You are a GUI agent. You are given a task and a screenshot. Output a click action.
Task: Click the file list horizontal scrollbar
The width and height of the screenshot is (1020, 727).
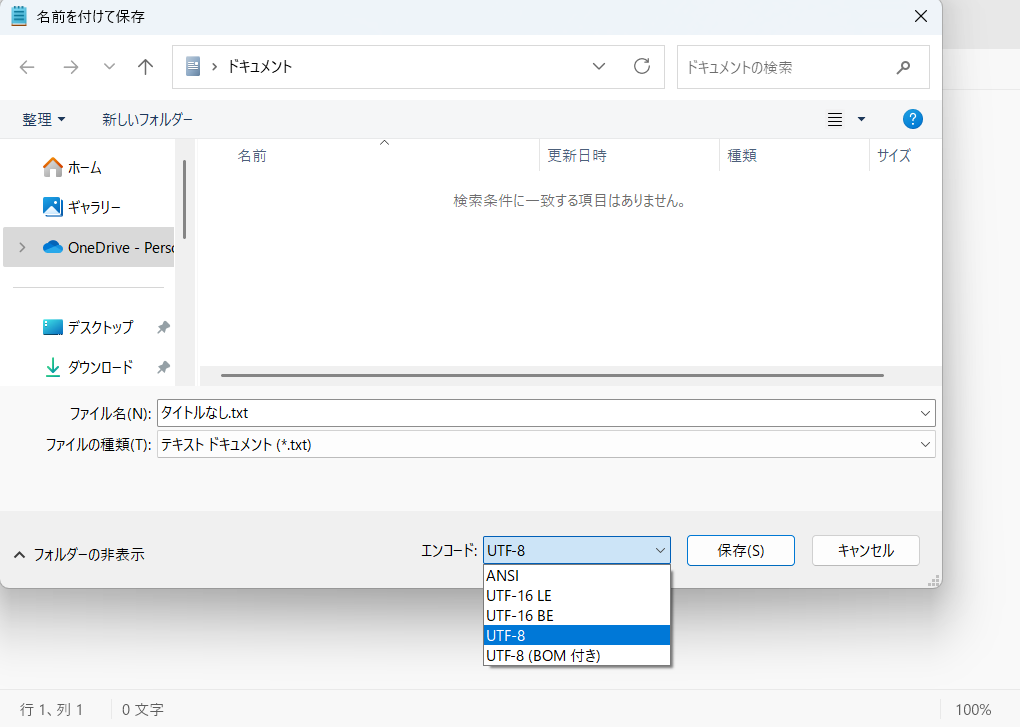(552, 375)
